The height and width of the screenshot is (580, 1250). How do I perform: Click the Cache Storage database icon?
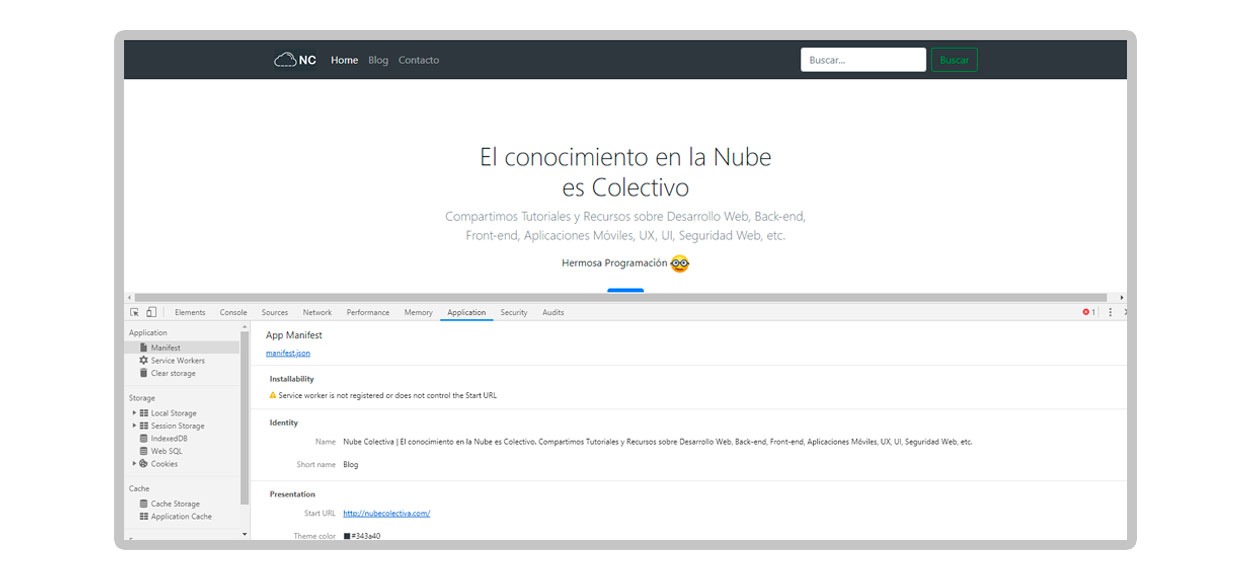coord(144,504)
